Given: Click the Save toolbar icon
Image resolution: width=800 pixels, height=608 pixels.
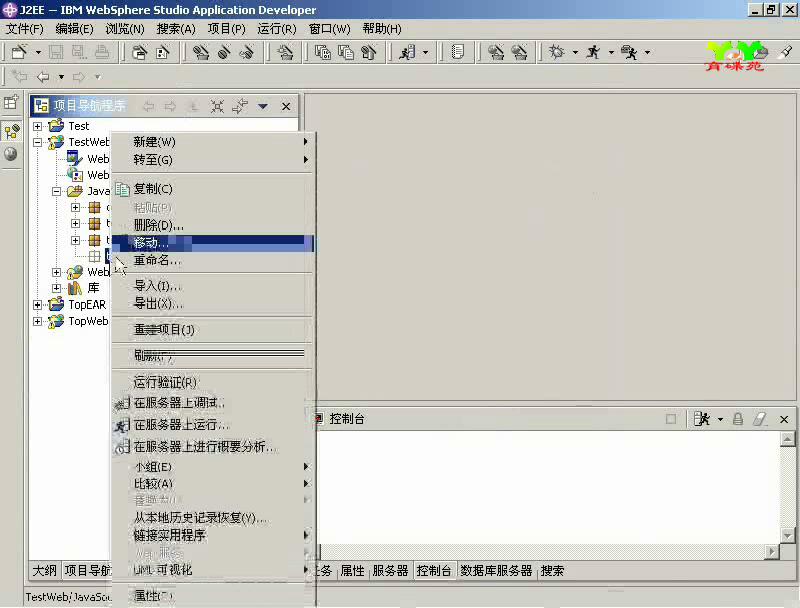Looking at the screenshot, I should point(56,52).
